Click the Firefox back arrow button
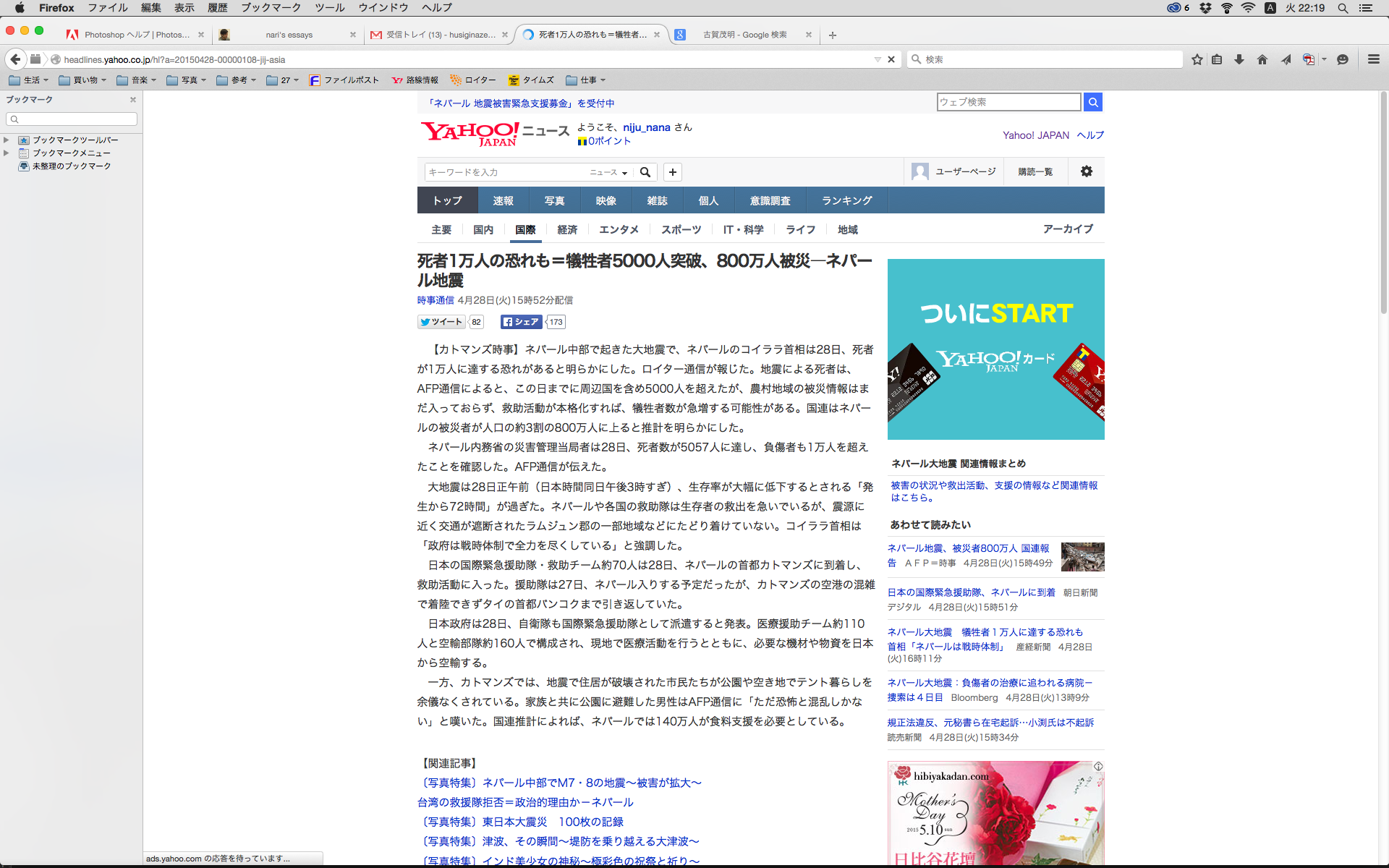The width and height of the screenshot is (1389, 868). [15, 59]
